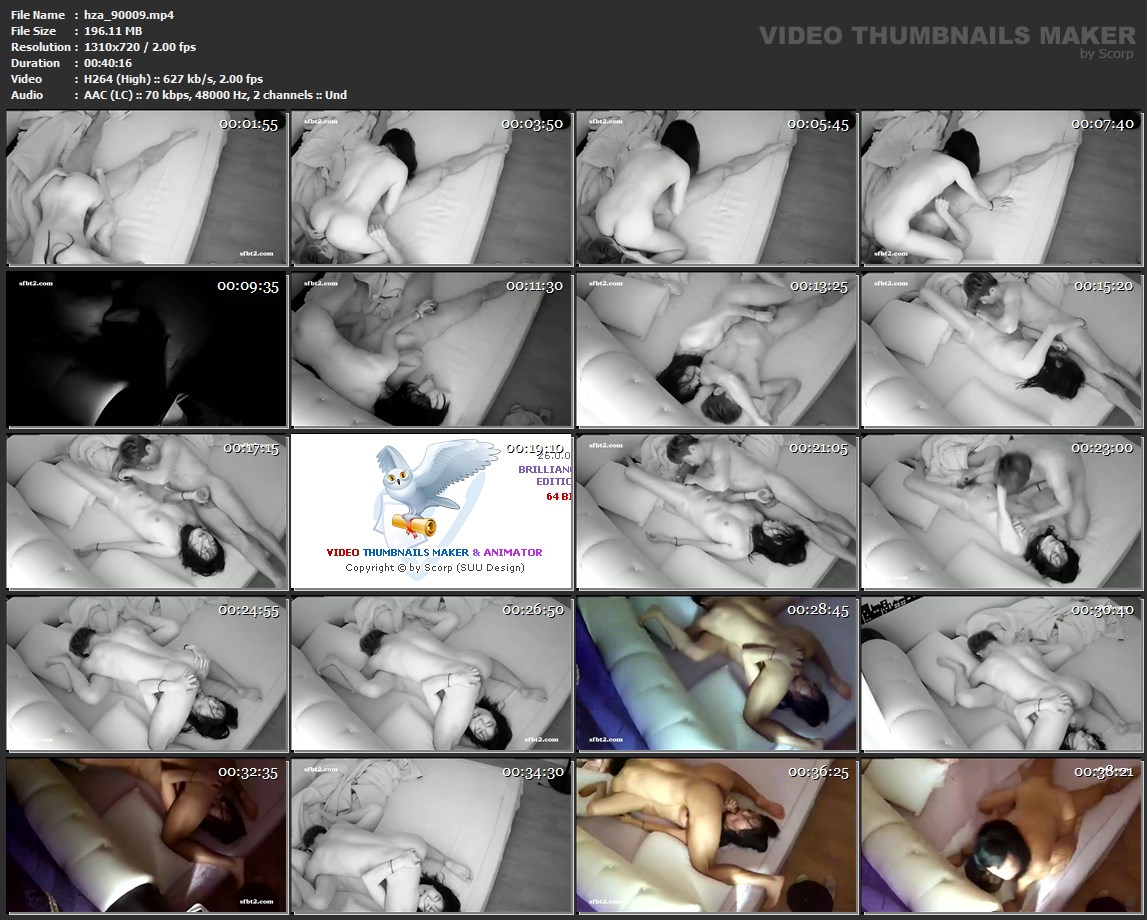Select the thumbnail stamped 00:26:50

(432, 674)
